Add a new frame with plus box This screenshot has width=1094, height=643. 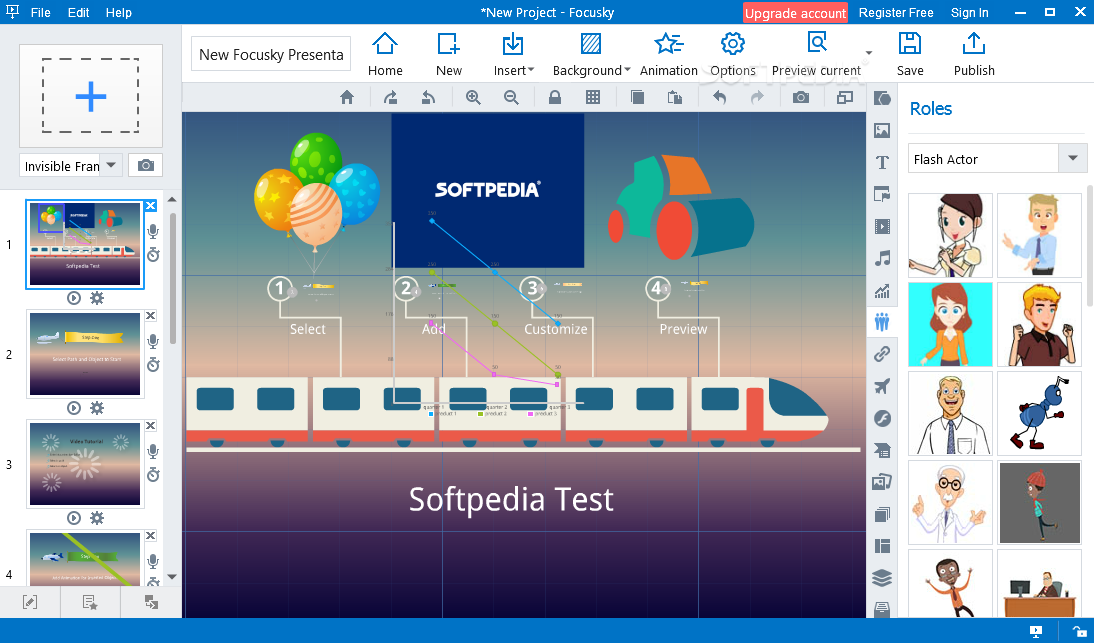[x=91, y=96]
